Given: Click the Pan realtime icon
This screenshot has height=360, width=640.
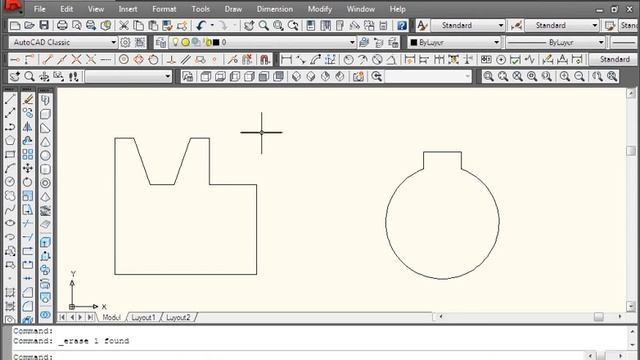Looking at the screenshot, I should tap(249, 25).
